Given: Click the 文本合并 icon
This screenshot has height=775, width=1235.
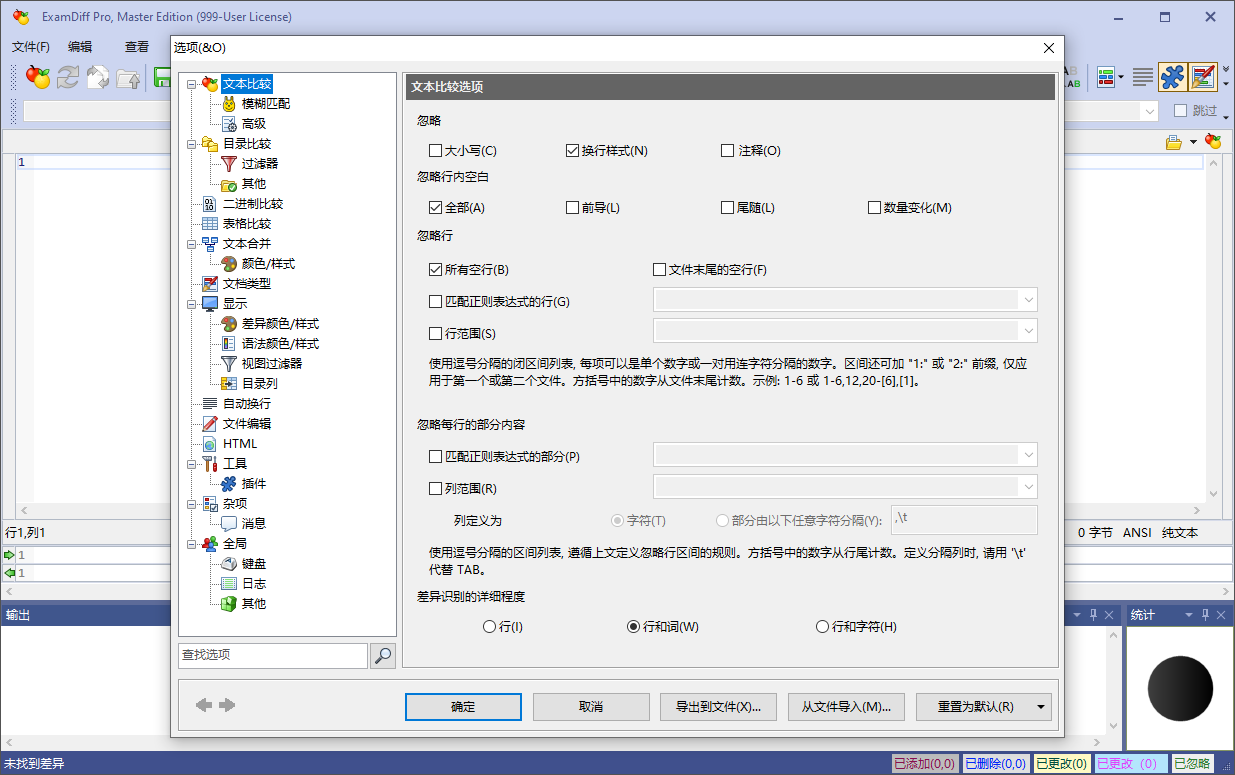Looking at the screenshot, I should 210,244.
